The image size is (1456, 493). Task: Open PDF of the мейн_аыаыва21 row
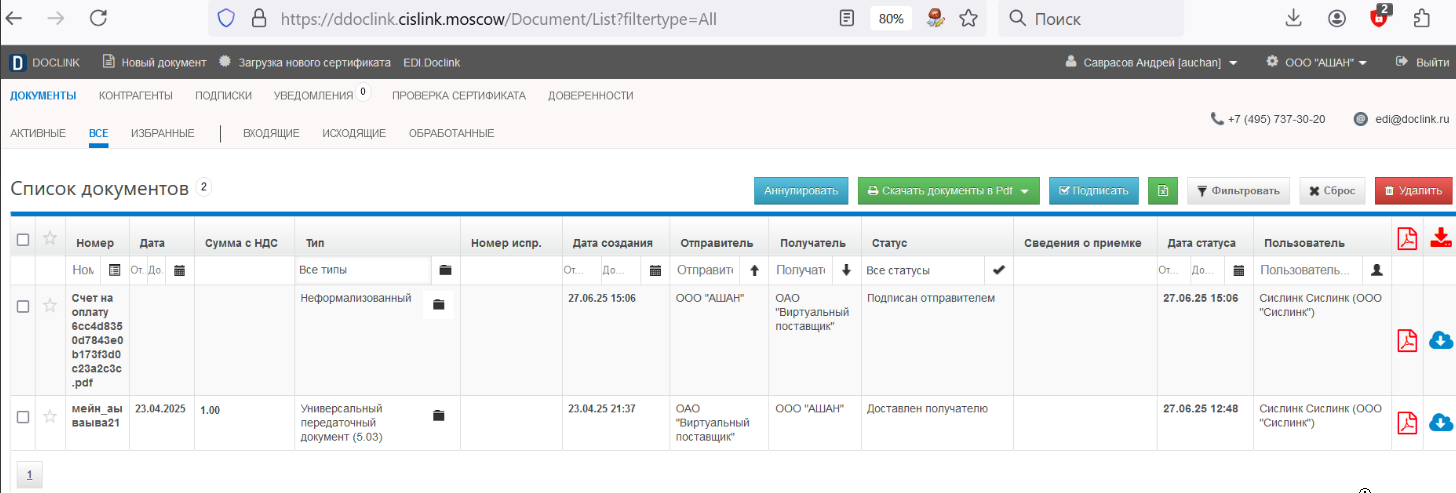coord(1407,422)
